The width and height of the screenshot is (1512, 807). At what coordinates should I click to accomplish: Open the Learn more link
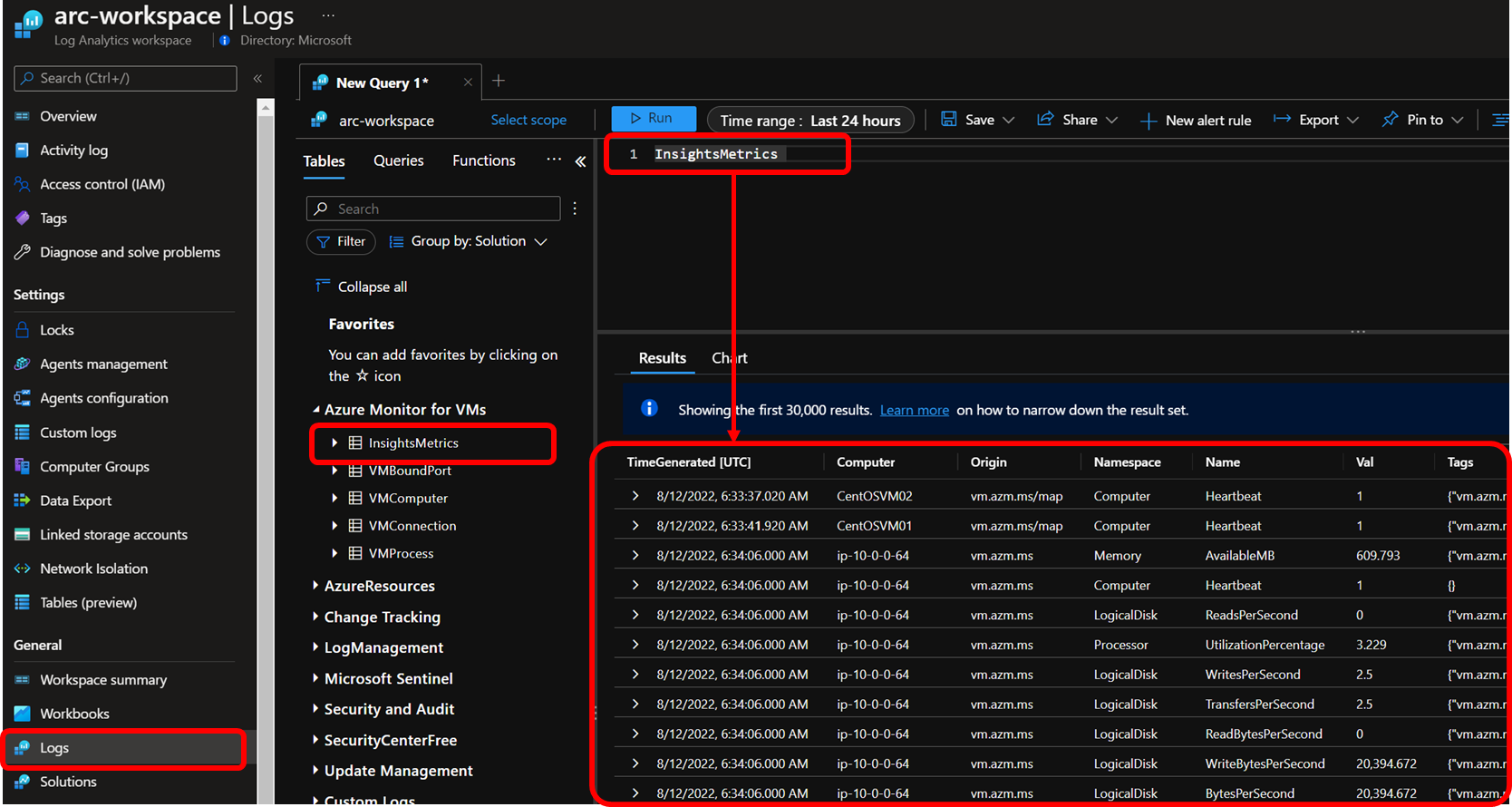click(x=914, y=410)
